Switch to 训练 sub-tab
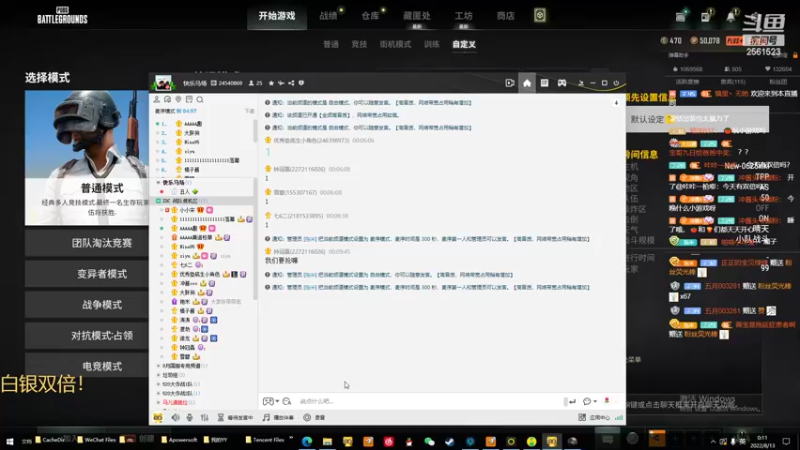The height and width of the screenshot is (450, 800). point(432,44)
